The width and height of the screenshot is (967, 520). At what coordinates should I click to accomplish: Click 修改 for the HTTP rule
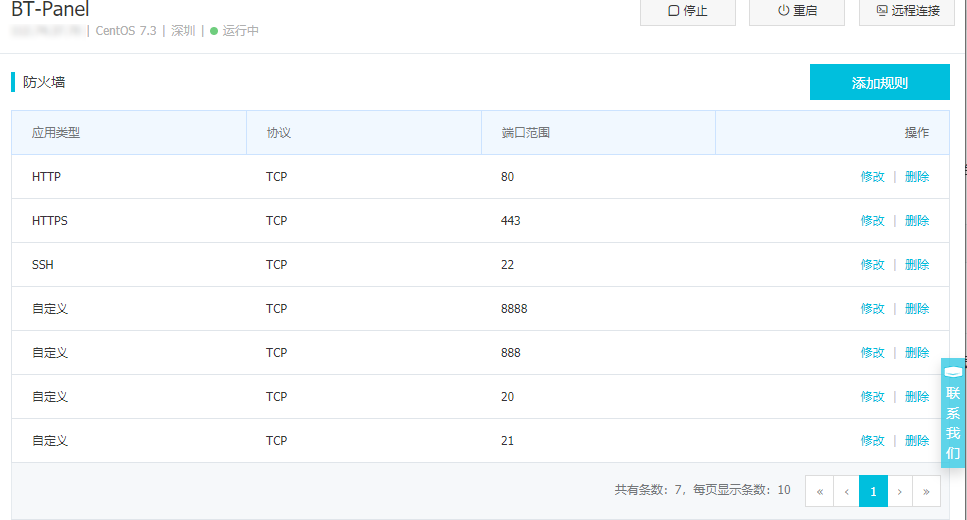click(872, 177)
